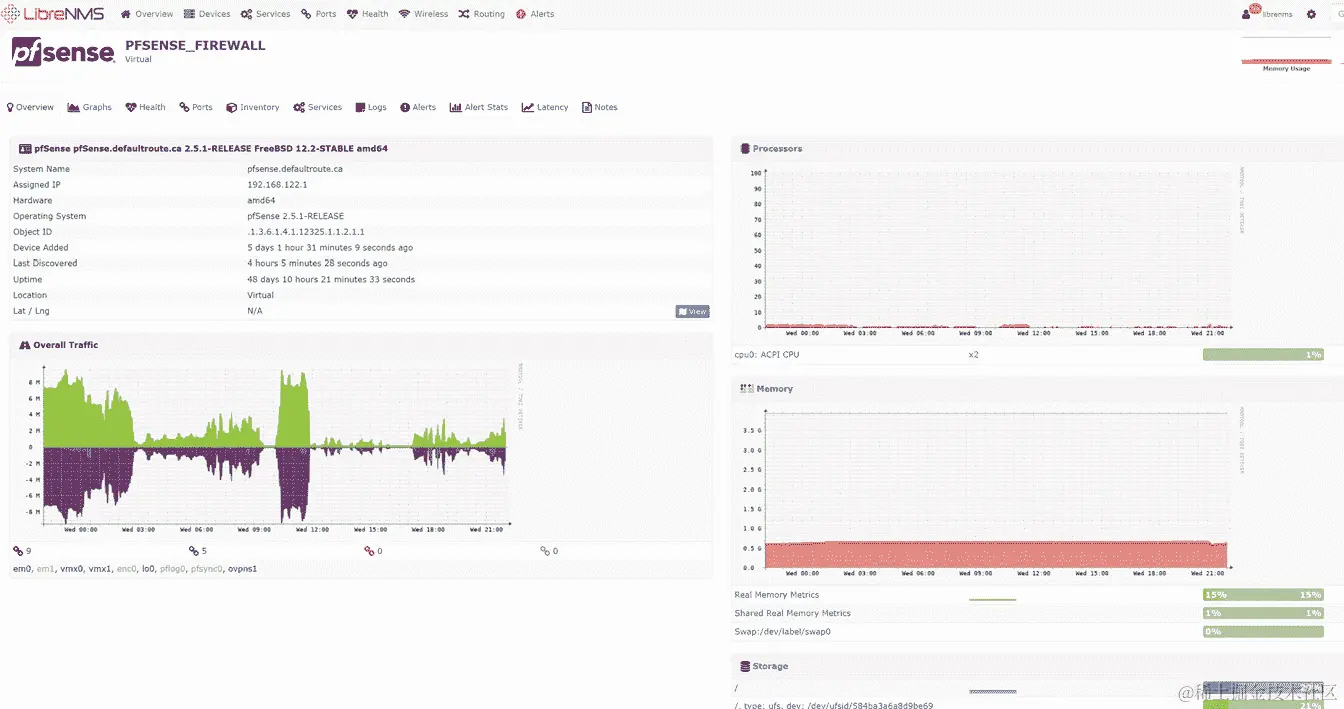Click the Shared Real Memory 1% bar
1344x709 pixels.
pos(1263,613)
